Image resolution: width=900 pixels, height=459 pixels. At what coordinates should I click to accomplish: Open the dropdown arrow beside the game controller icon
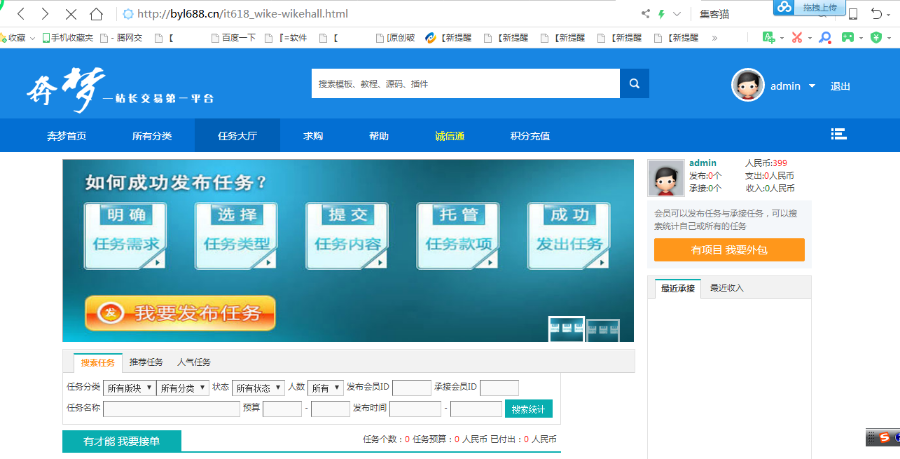pos(861,38)
